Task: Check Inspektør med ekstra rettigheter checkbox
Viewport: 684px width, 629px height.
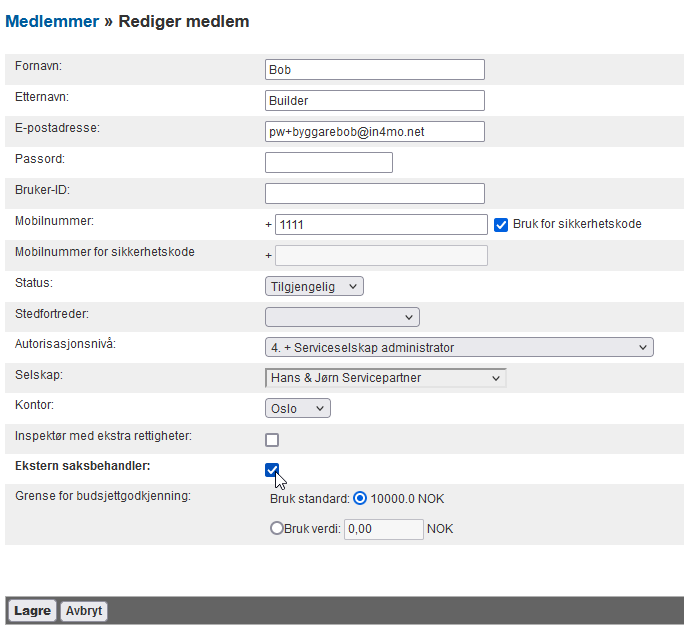Action: (x=272, y=440)
